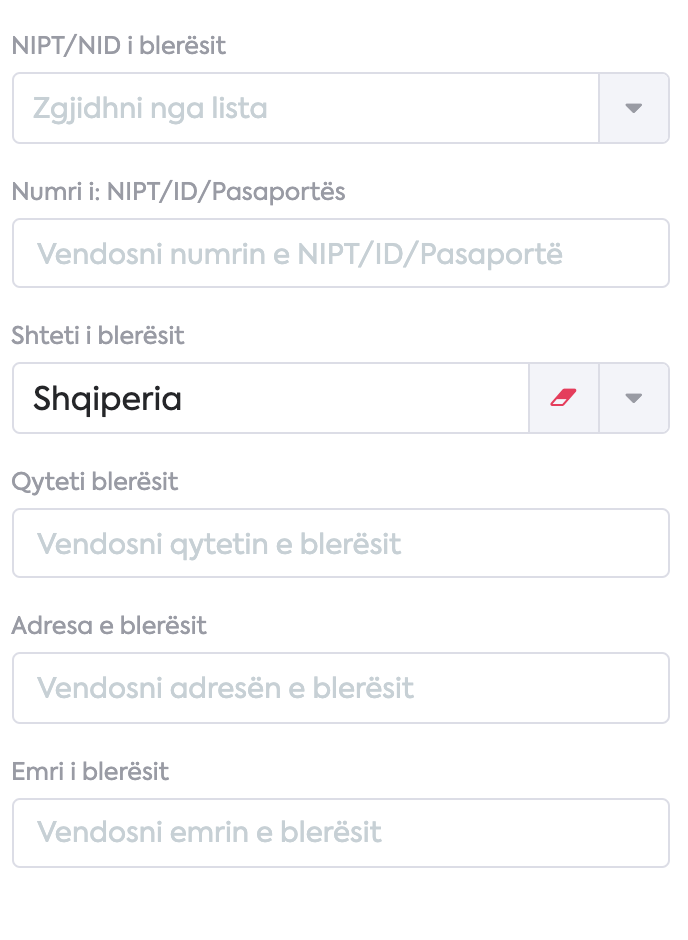Focus the Vendosni qytetin e blerësit field
The height and width of the screenshot is (940, 688).
click(340, 543)
